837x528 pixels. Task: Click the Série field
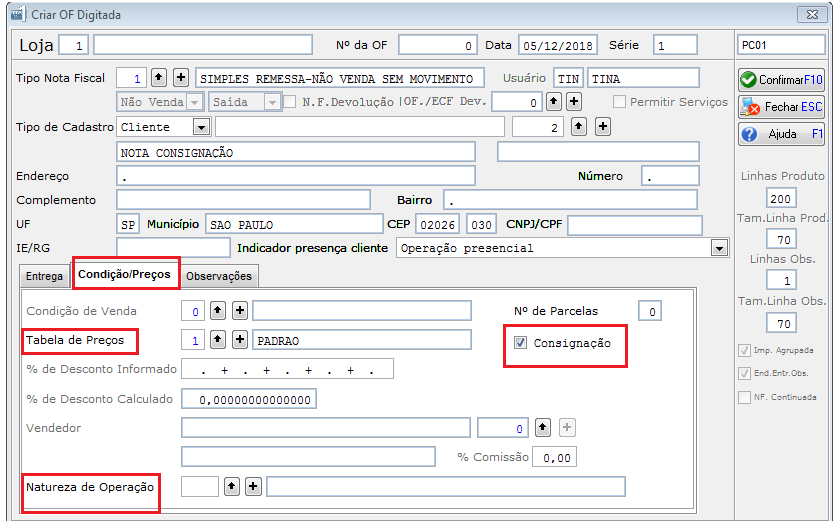[x=675, y=45]
